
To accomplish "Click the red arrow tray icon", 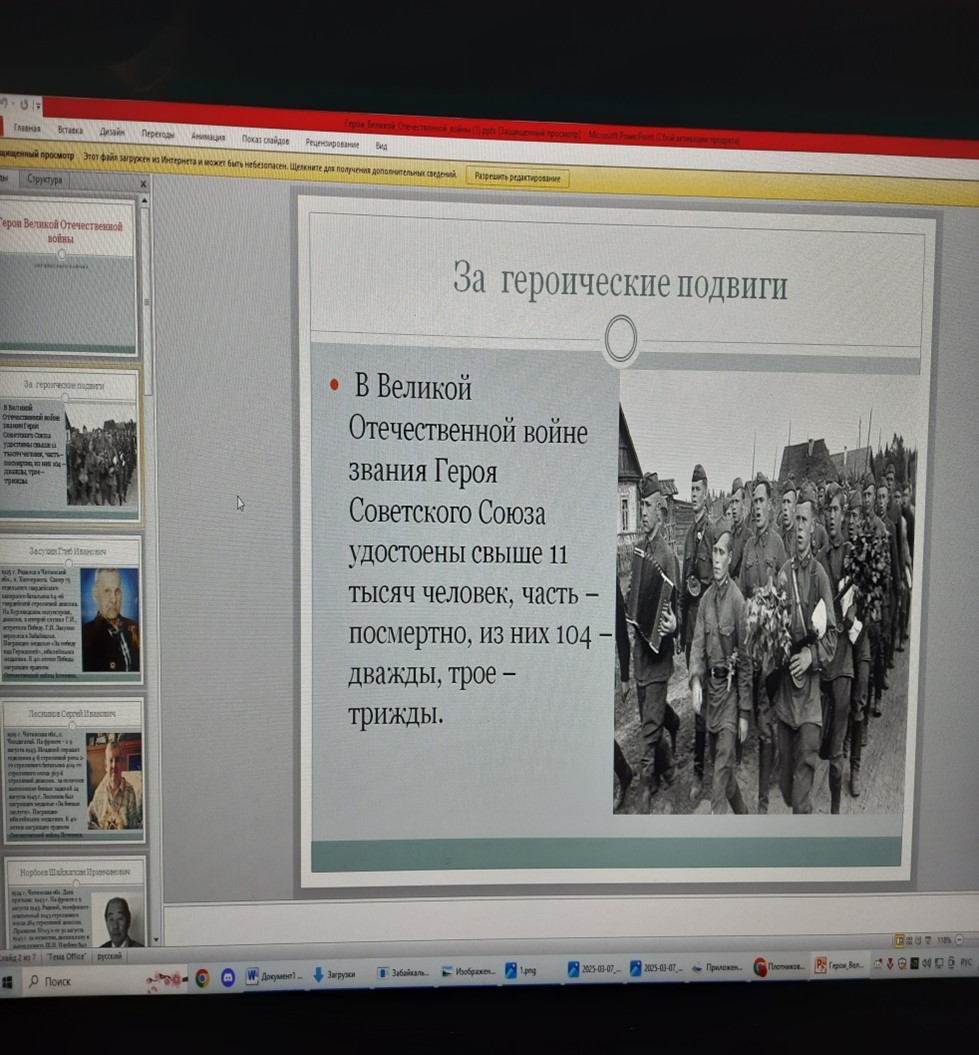I will pyautogui.click(x=890, y=964).
